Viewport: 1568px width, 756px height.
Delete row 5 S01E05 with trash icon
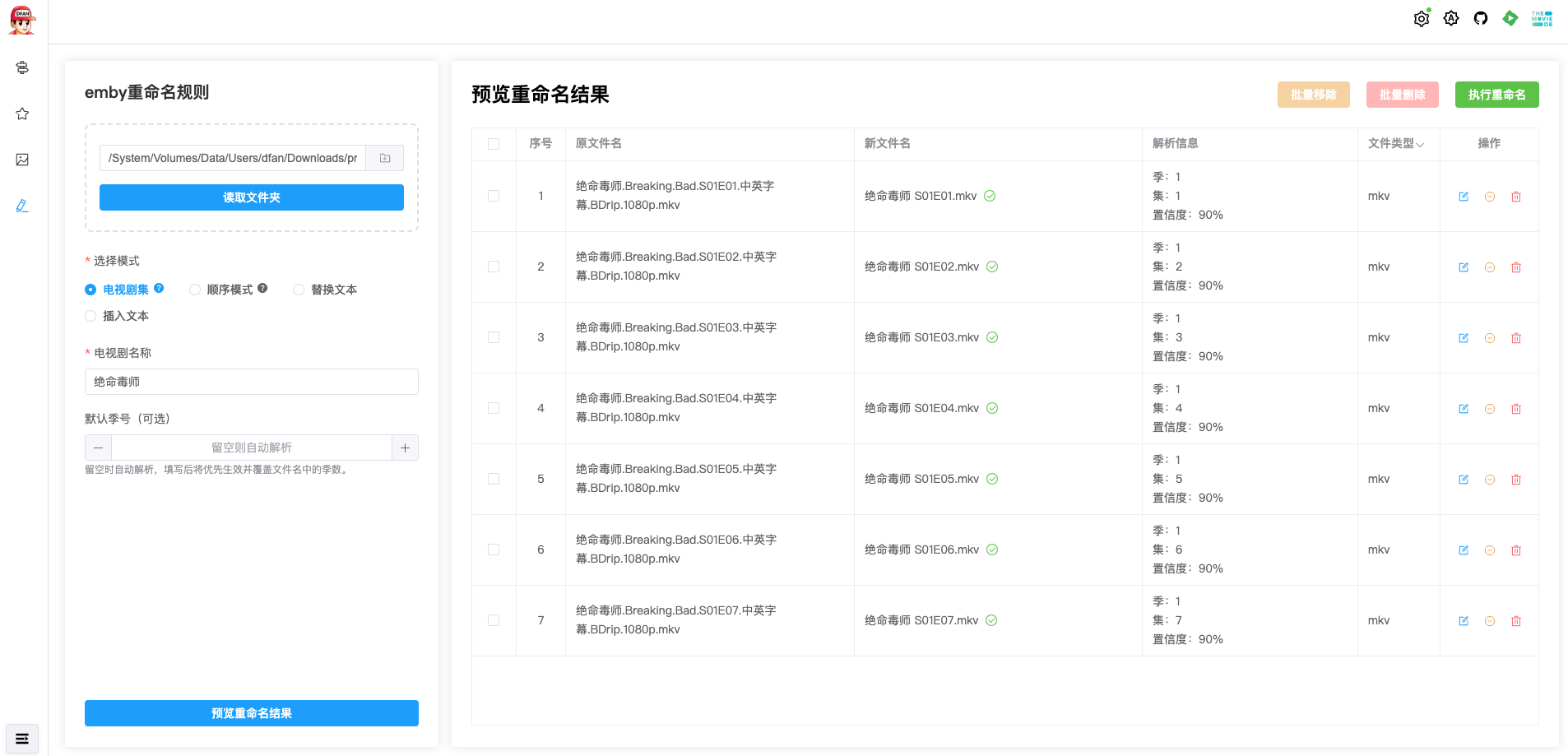coord(1516,480)
